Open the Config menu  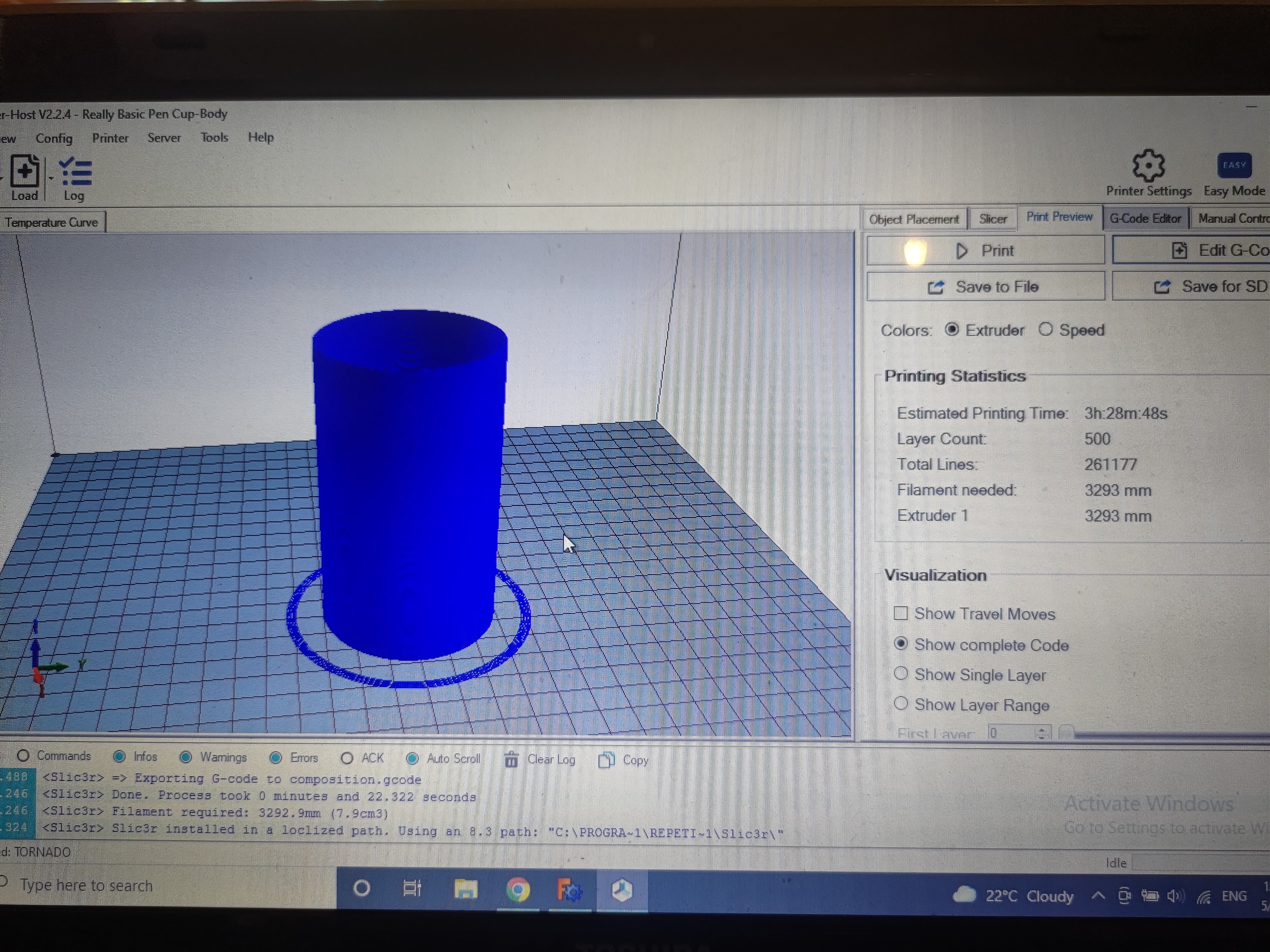pos(54,138)
